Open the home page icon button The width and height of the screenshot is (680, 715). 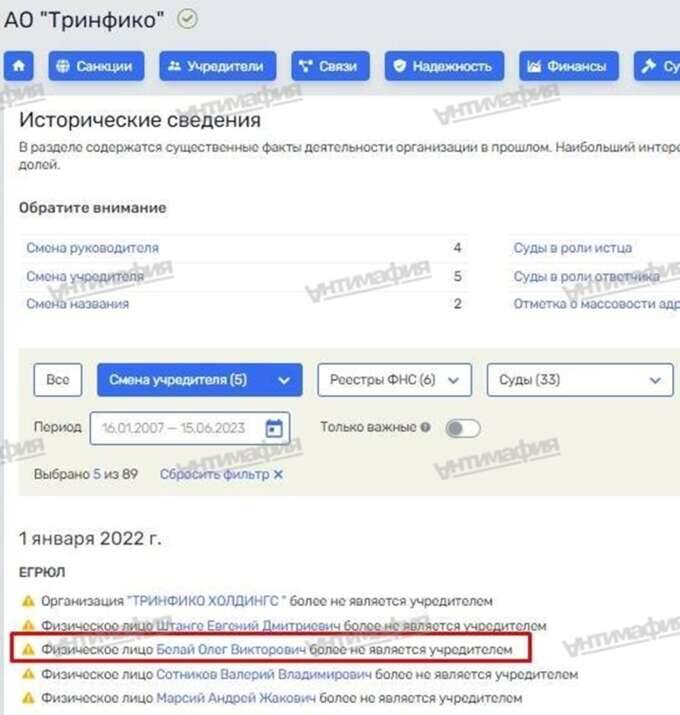pos(19,67)
